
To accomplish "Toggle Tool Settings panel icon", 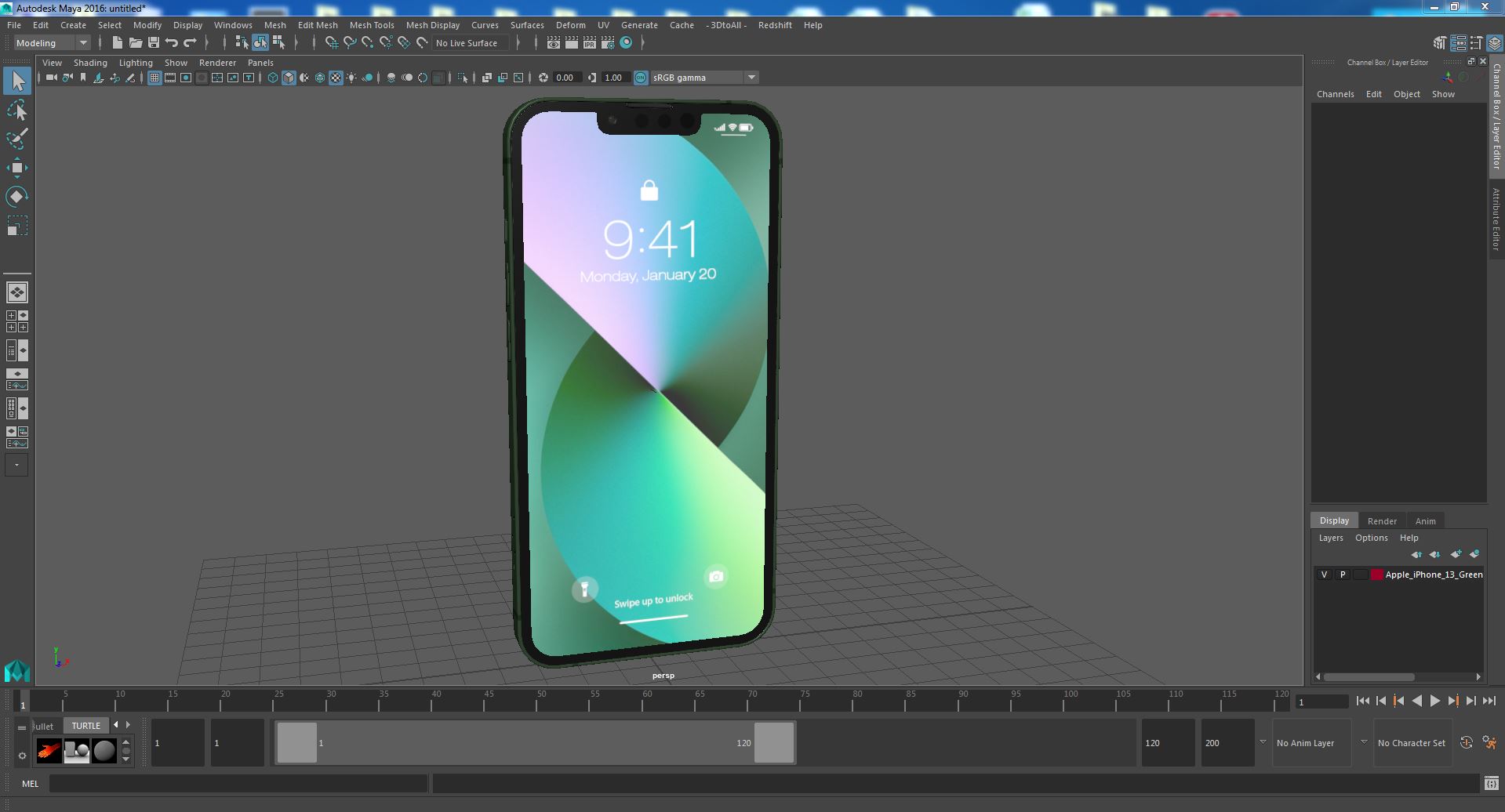I will pyautogui.click(x=1476, y=43).
